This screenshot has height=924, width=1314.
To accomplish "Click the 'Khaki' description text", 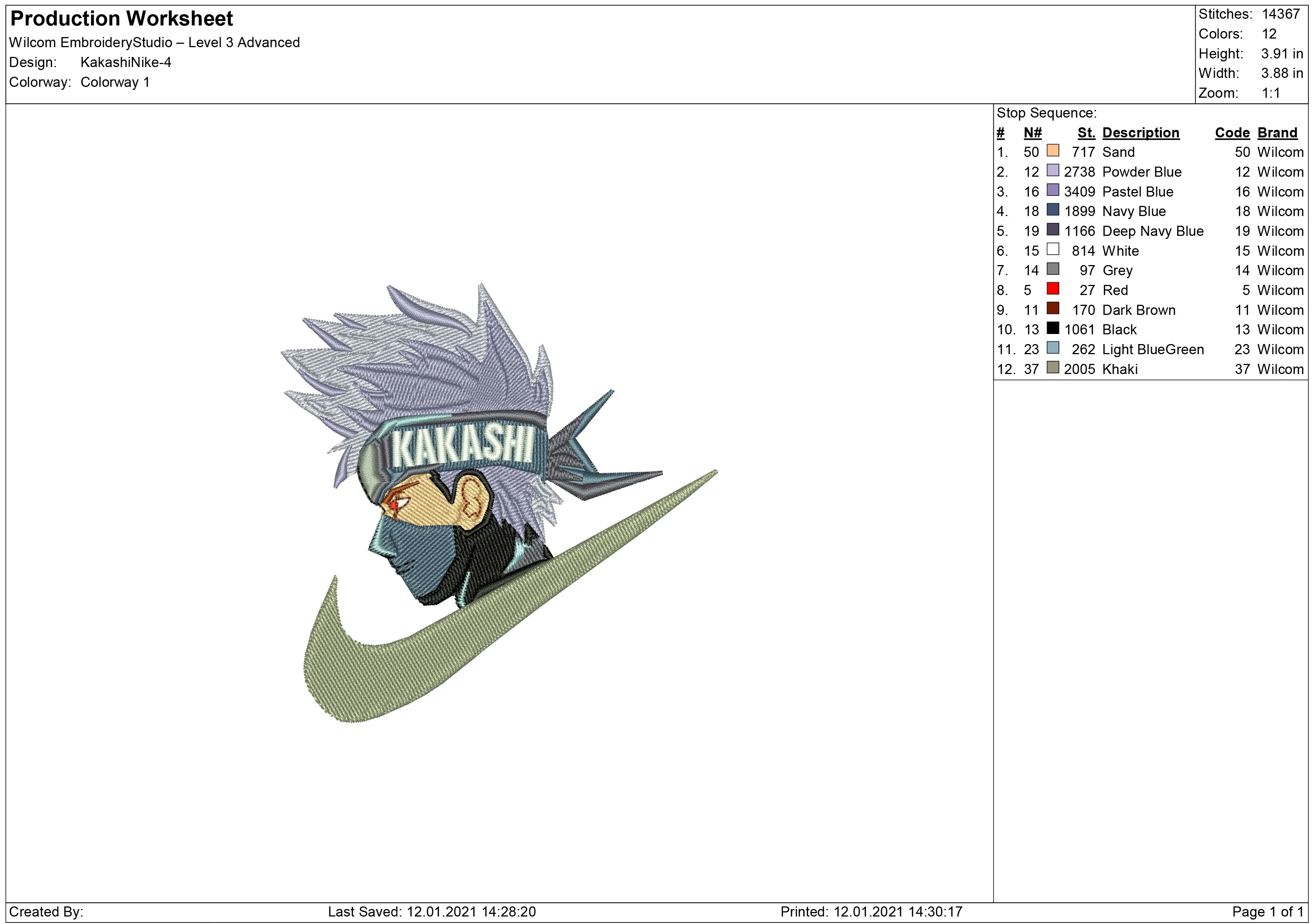I will [x=1120, y=370].
